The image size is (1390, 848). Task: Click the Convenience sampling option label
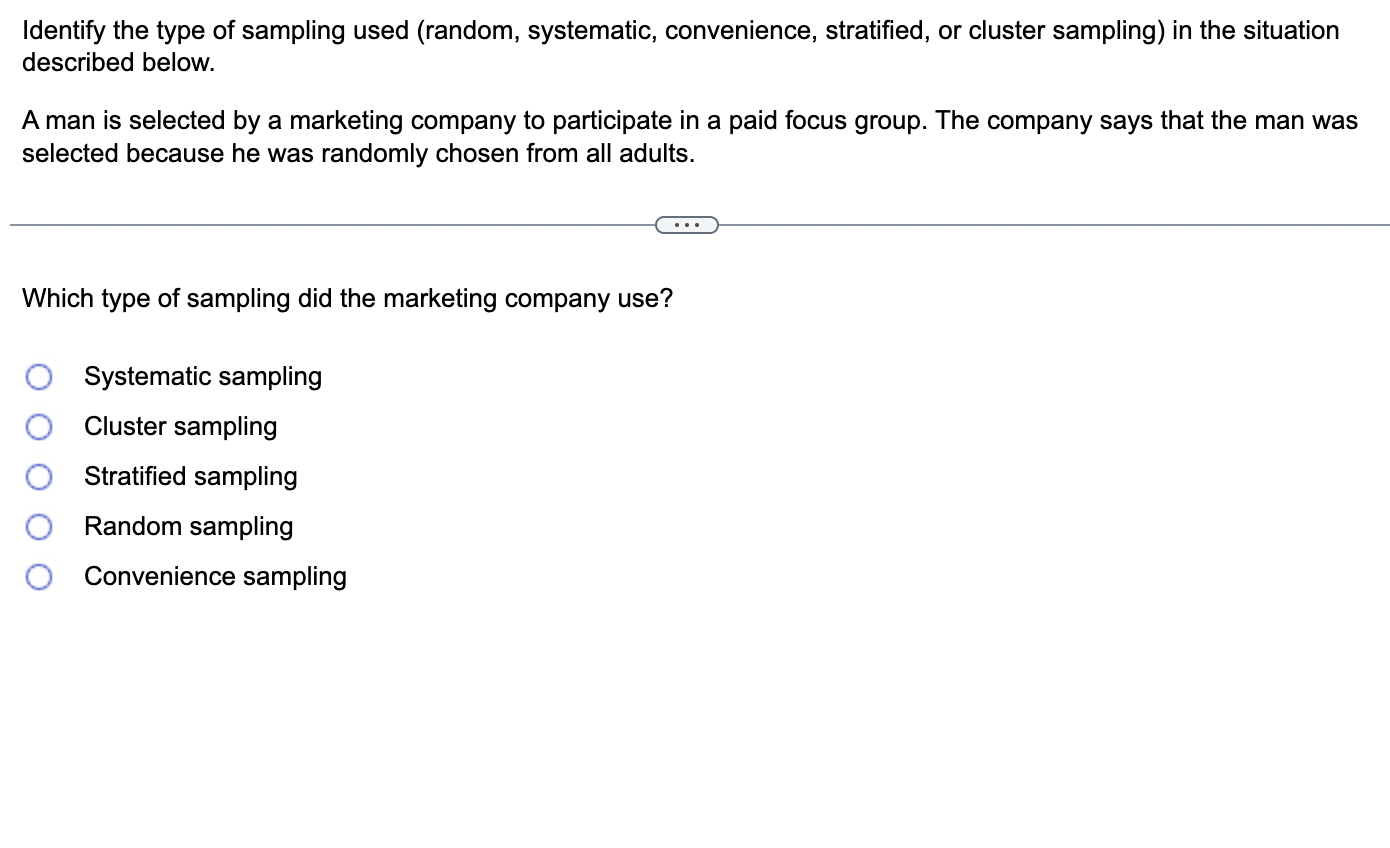pos(215,577)
